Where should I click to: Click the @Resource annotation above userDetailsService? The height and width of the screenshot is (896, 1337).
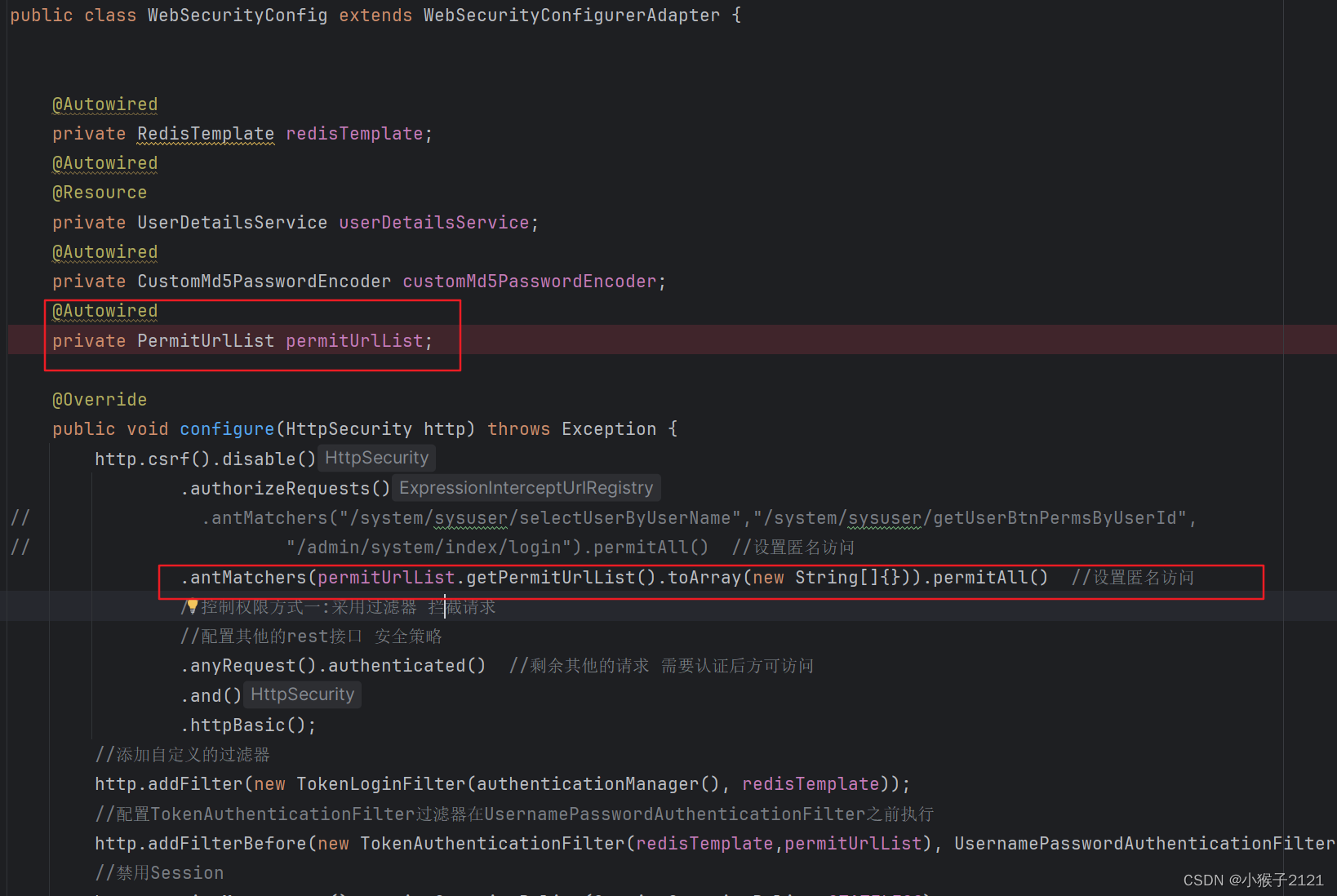point(99,192)
